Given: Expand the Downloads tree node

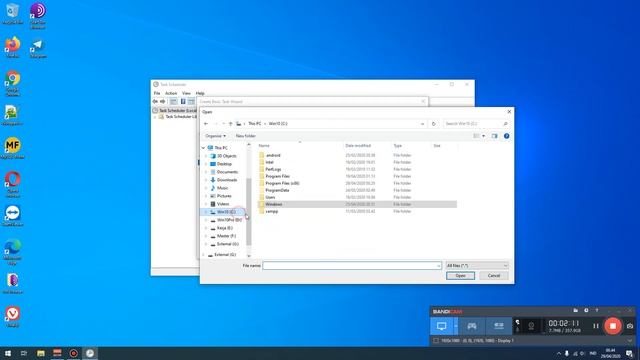Looking at the screenshot, I should [206, 180].
